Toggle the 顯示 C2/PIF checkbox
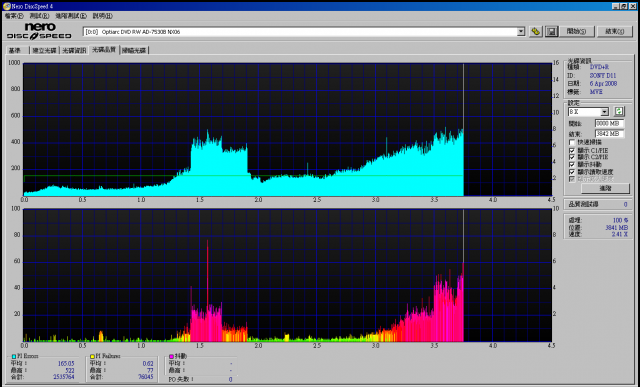Image resolution: width=640 pixels, height=387 pixels. click(x=572, y=157)
